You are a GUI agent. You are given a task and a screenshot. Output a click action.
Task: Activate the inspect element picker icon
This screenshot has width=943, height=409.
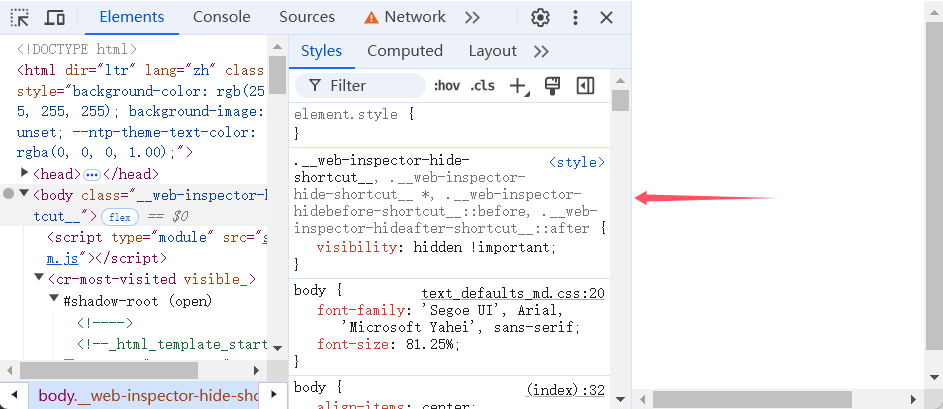point(20,17)
